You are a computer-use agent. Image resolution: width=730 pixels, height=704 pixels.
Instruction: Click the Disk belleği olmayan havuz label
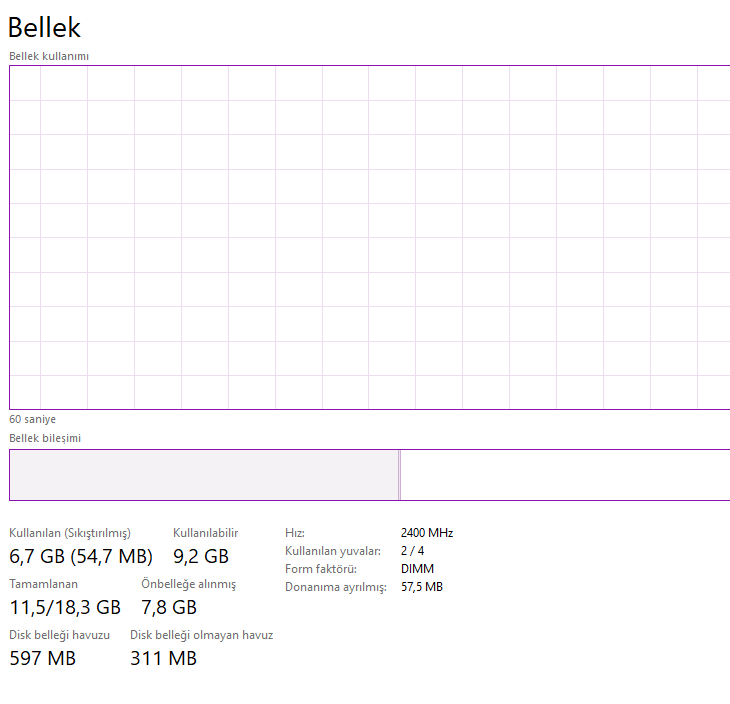tap(201, 635)
